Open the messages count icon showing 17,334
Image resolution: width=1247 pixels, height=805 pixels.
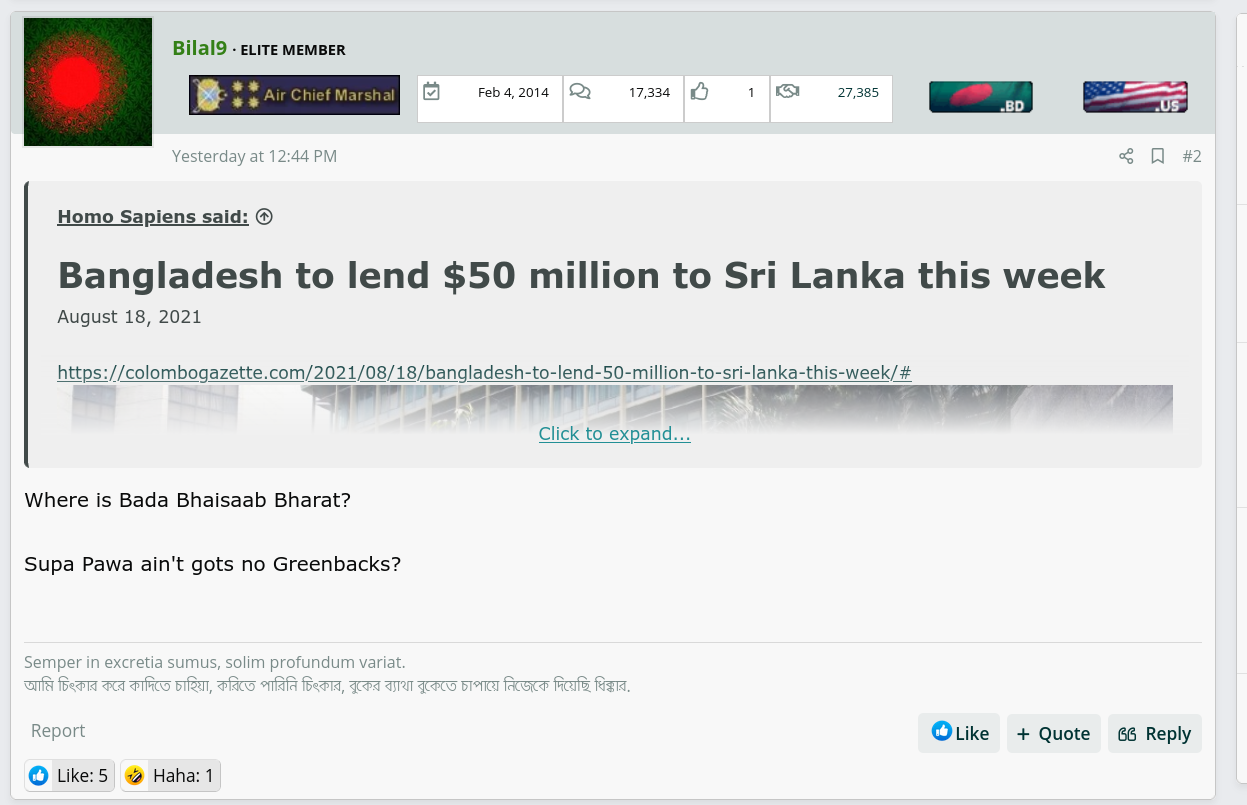point(580,92)
